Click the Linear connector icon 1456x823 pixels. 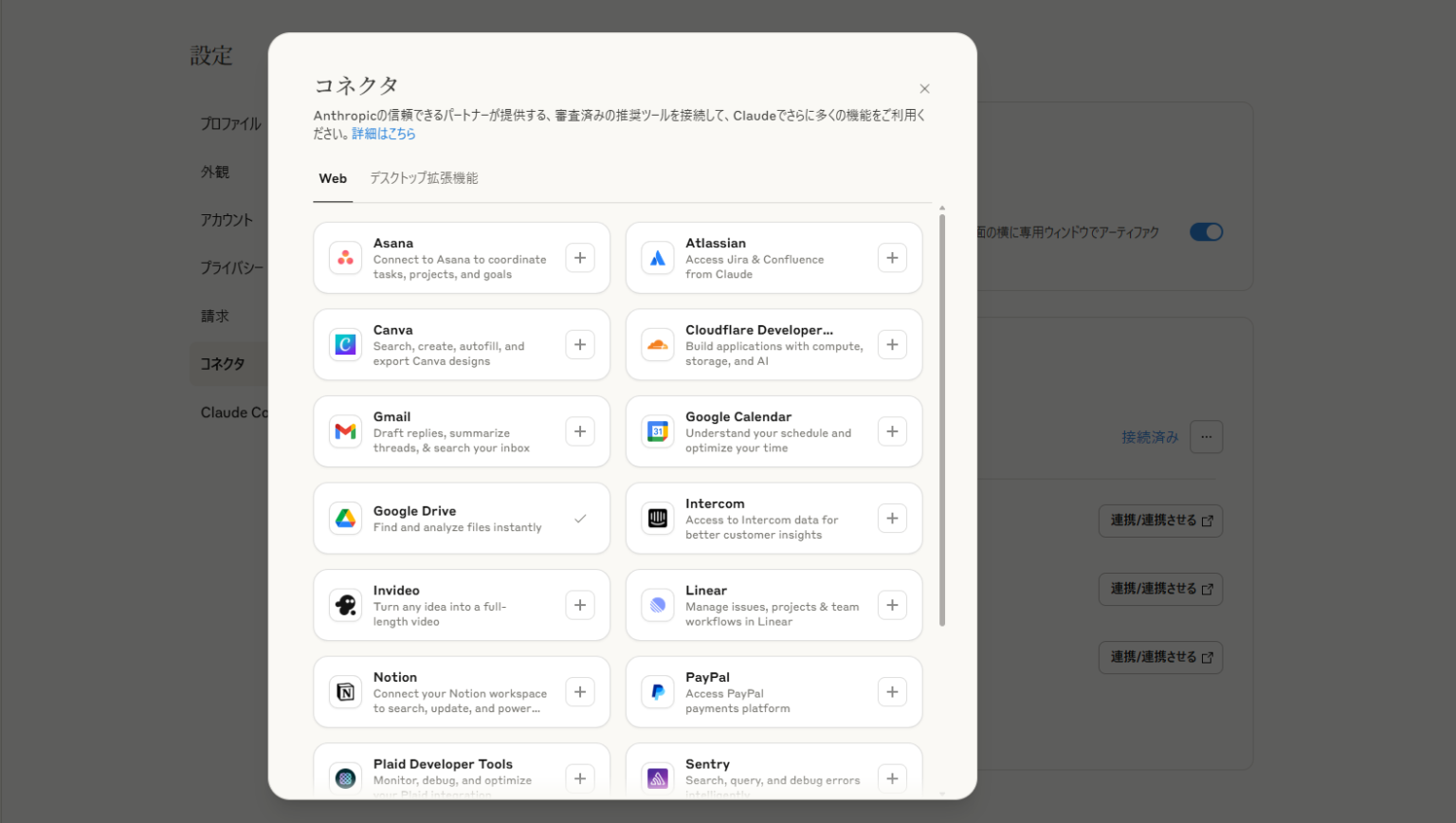point(658,604)
